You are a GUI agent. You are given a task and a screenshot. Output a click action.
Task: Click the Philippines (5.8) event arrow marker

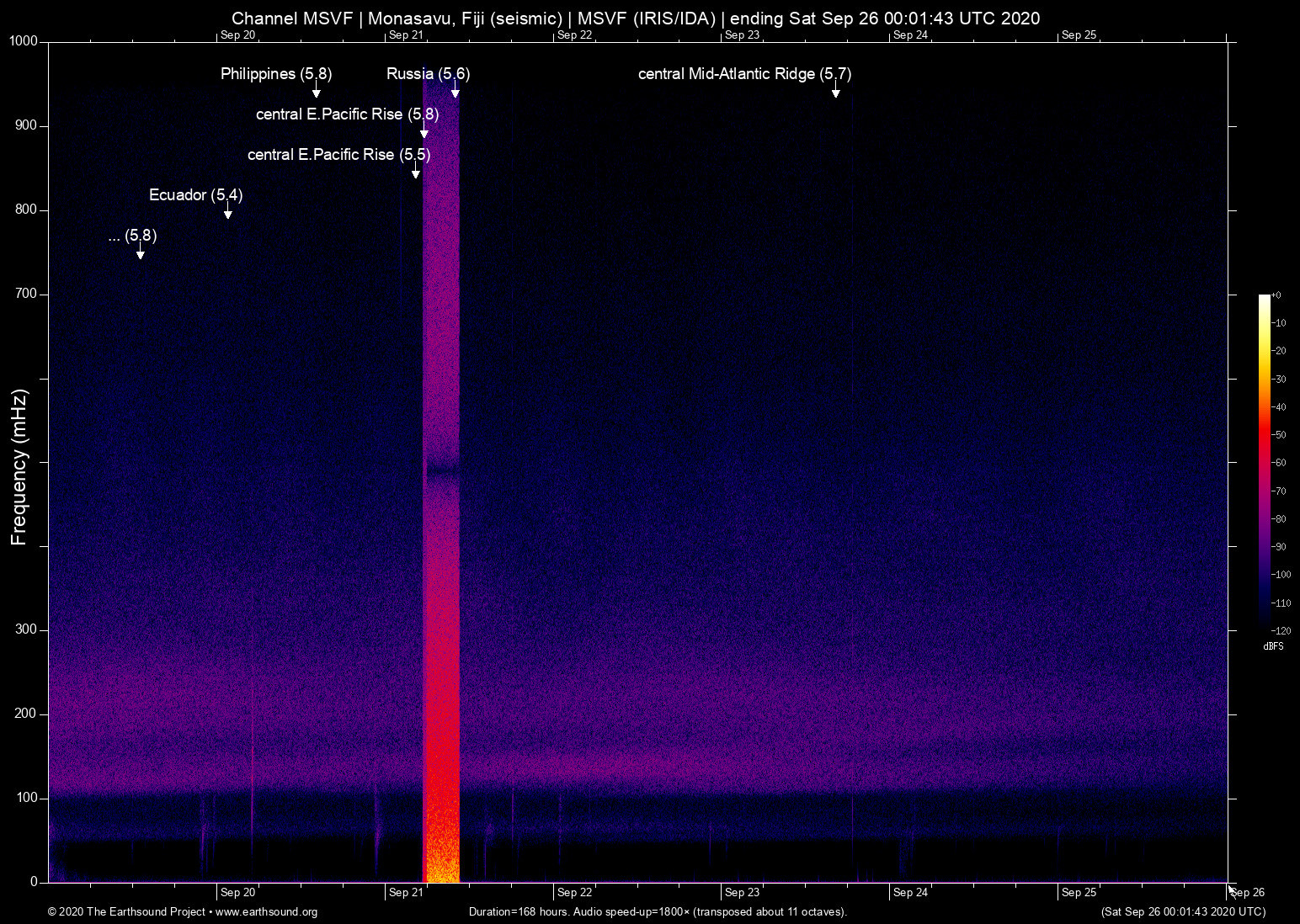pyautogui.click(x=316, y=93)
